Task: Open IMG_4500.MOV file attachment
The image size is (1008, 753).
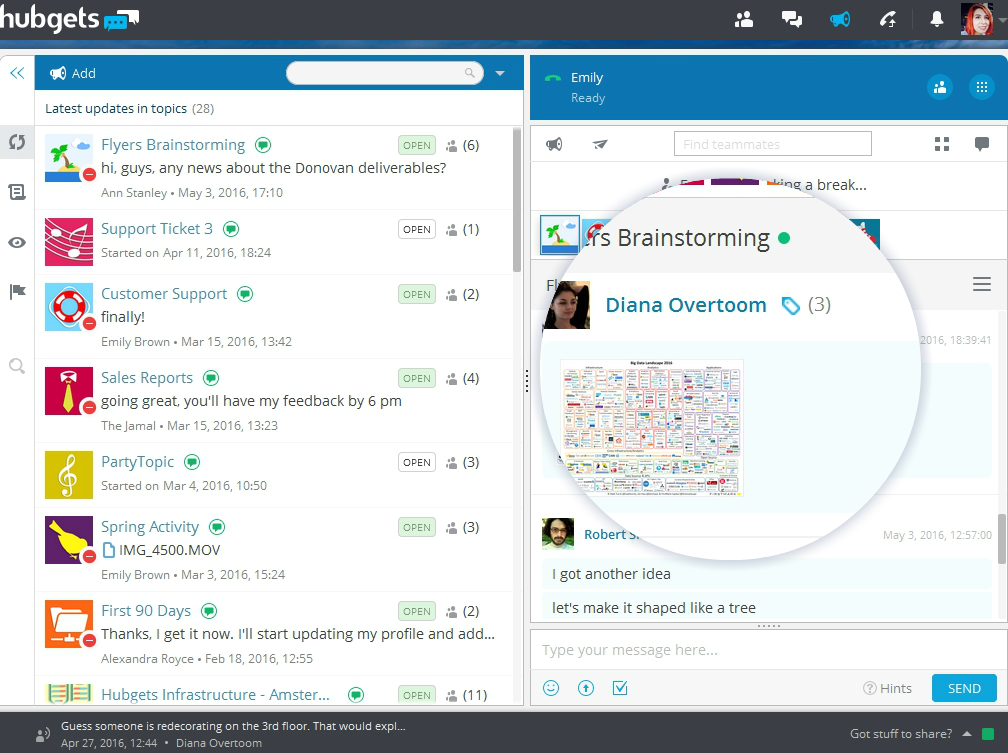Action: pyautogui.click(x=161, y=550)
